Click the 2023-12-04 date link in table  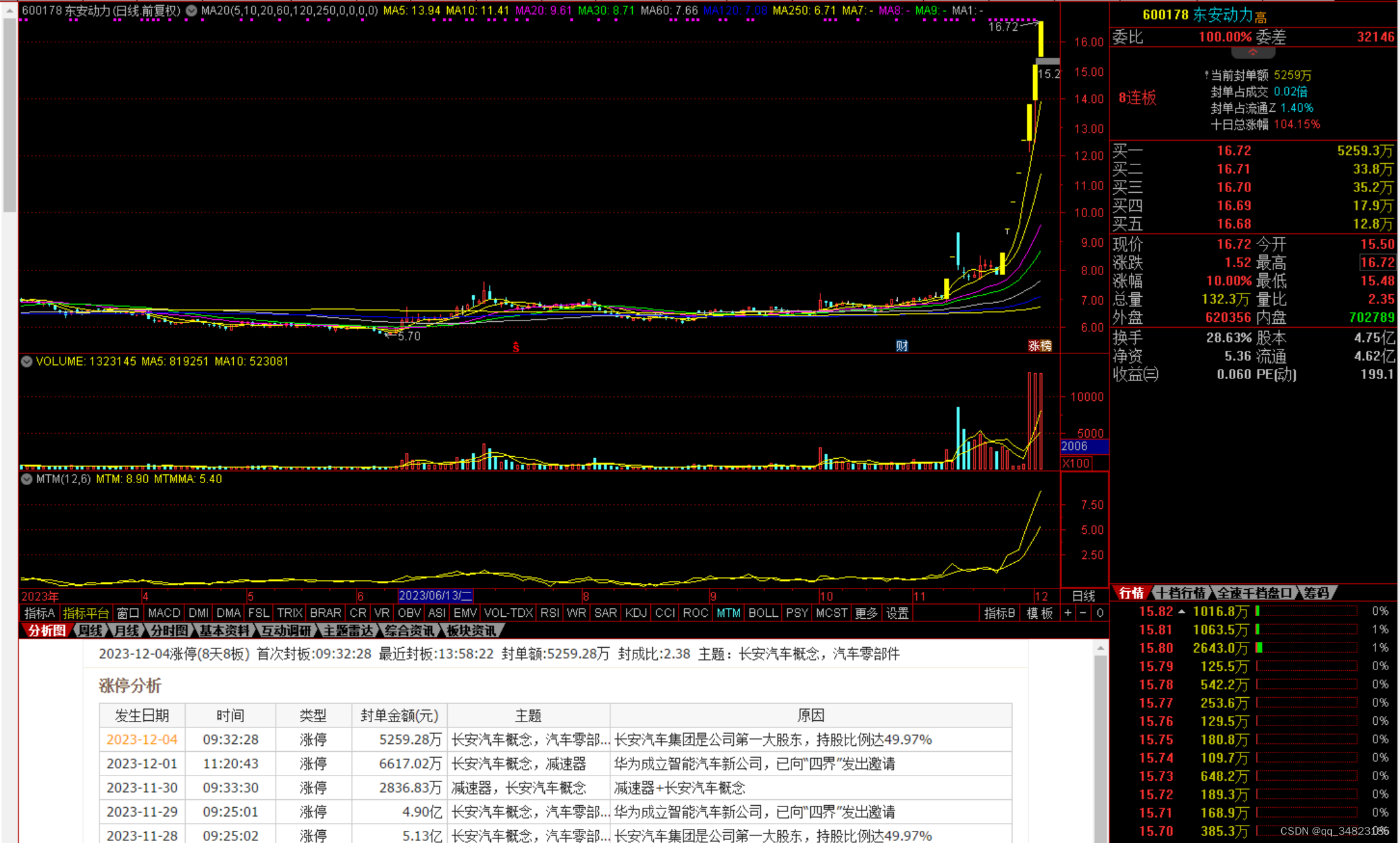[141, 740]
